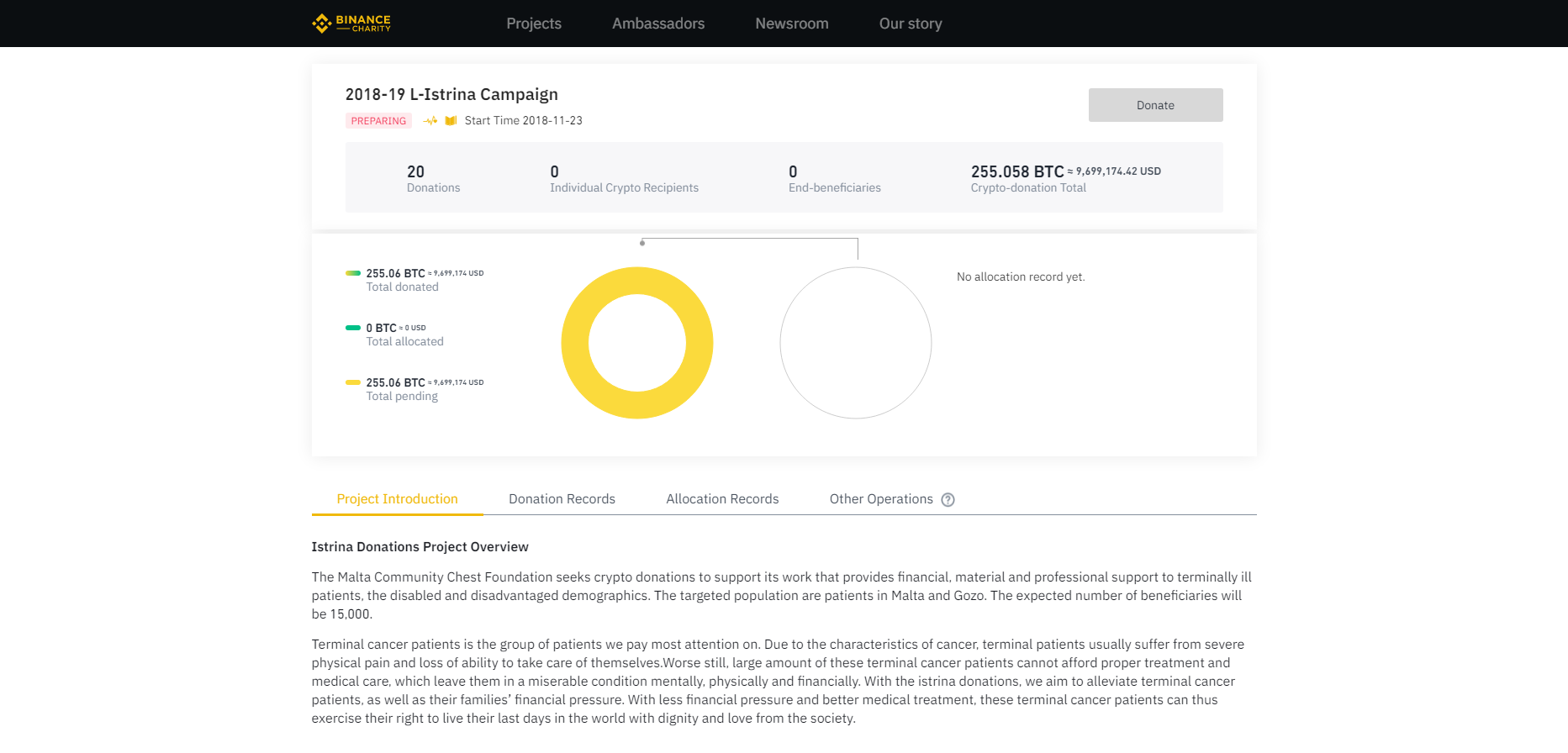Click the Other Operations help question icon
This screenshot has width=1568, height=753.
(x=948, y=500)
